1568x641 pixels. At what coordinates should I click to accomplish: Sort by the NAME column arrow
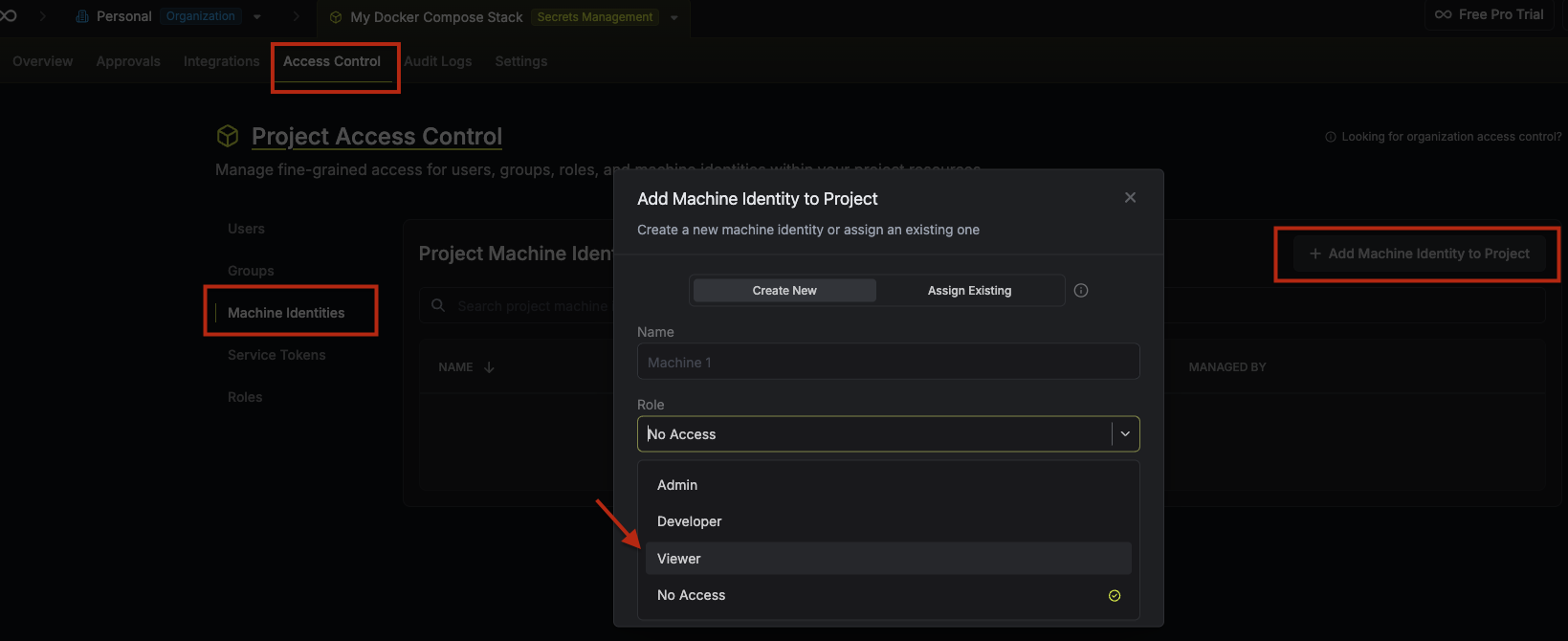tap(489, 367)
